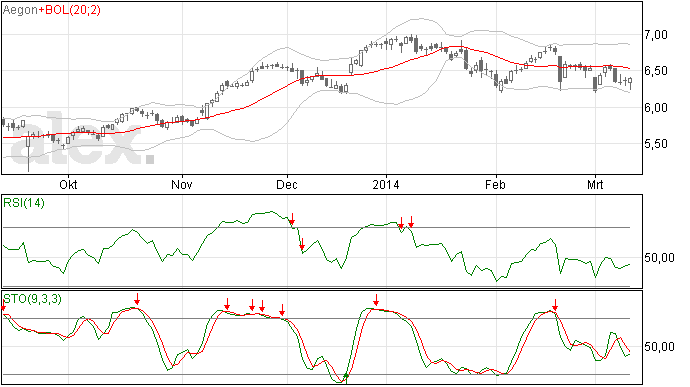
Task: Click the Feb date axis label
Action: pyautogui.click(x=495, y=184)
